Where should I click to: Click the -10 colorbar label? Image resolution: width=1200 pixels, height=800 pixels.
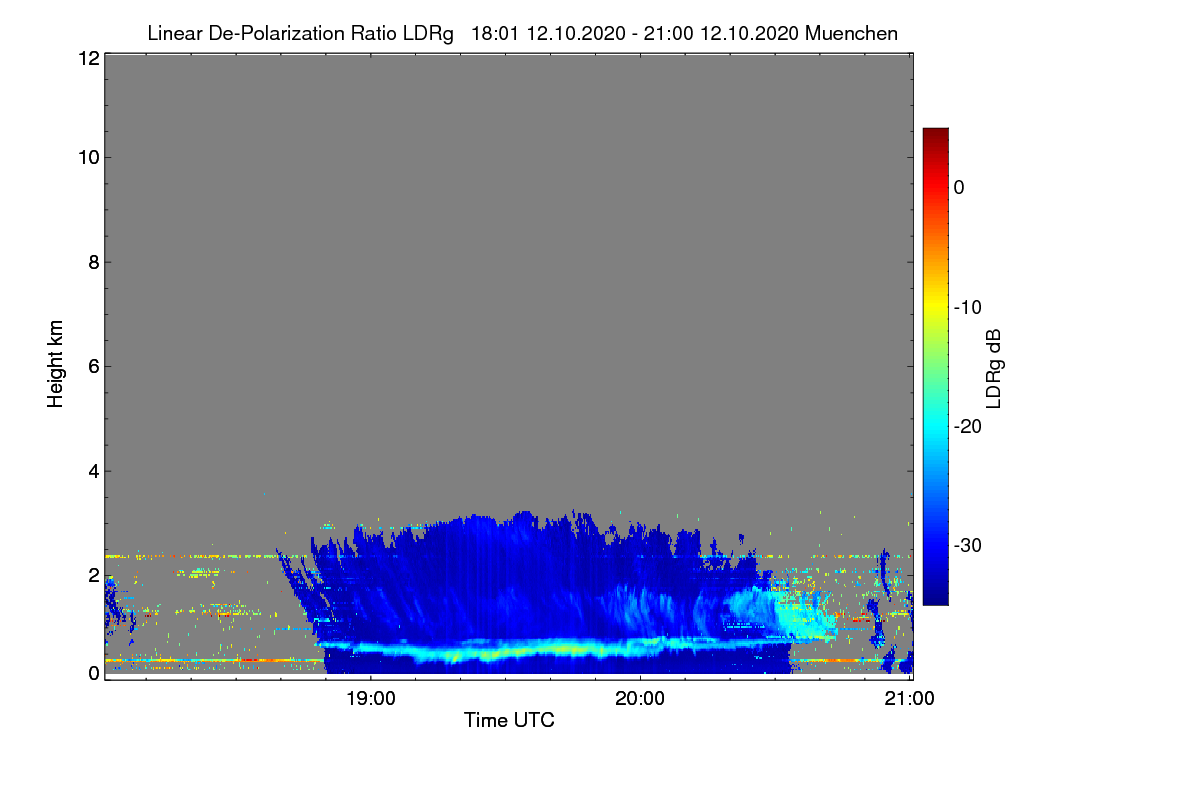click(x=966, y=307)
